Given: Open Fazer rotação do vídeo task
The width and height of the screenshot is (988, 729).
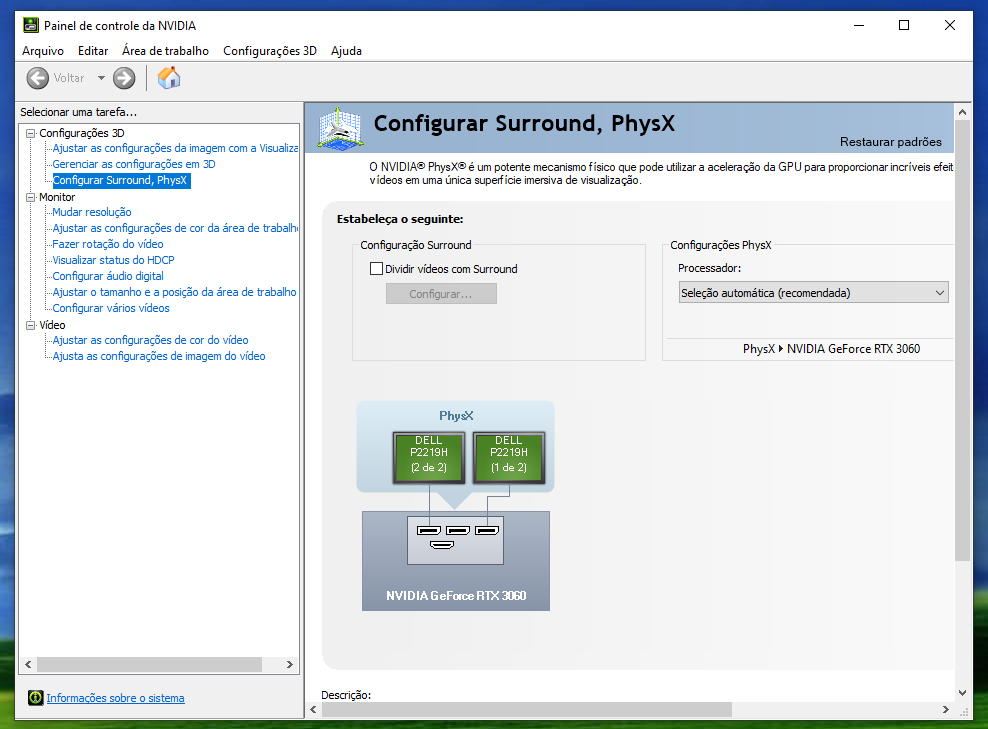Looking at the screenshot, I should 108,244.
